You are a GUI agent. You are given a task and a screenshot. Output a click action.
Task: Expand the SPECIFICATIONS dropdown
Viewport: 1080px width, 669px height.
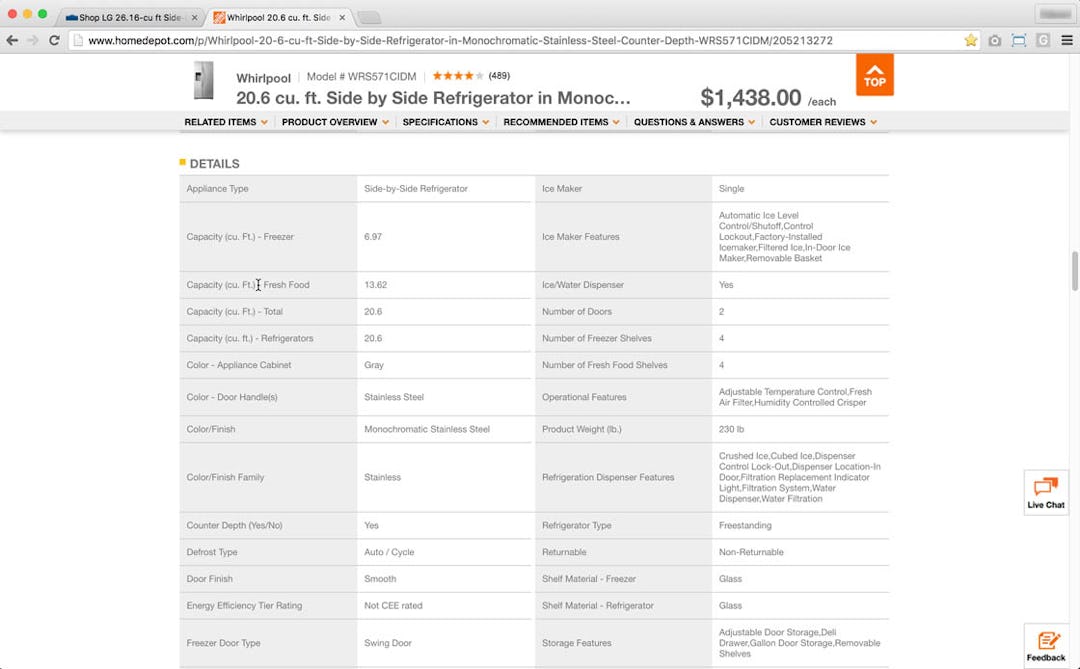pos(444,121)
